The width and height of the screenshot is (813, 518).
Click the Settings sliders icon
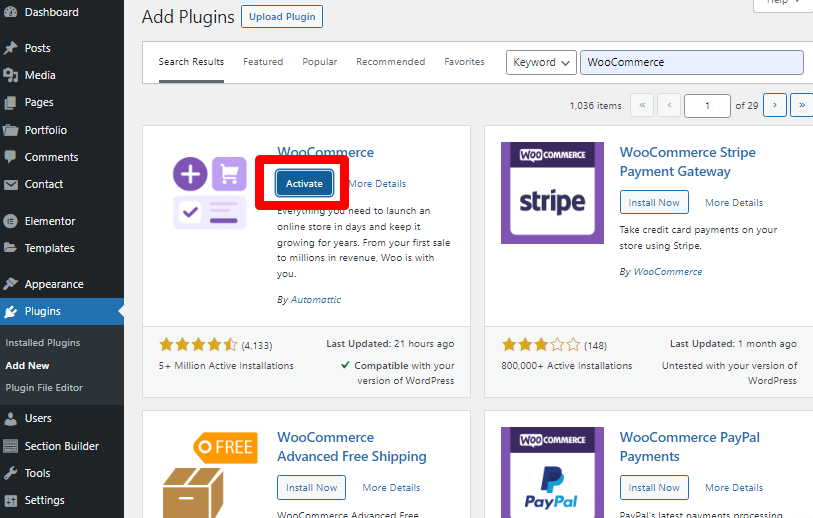point(10,500)
